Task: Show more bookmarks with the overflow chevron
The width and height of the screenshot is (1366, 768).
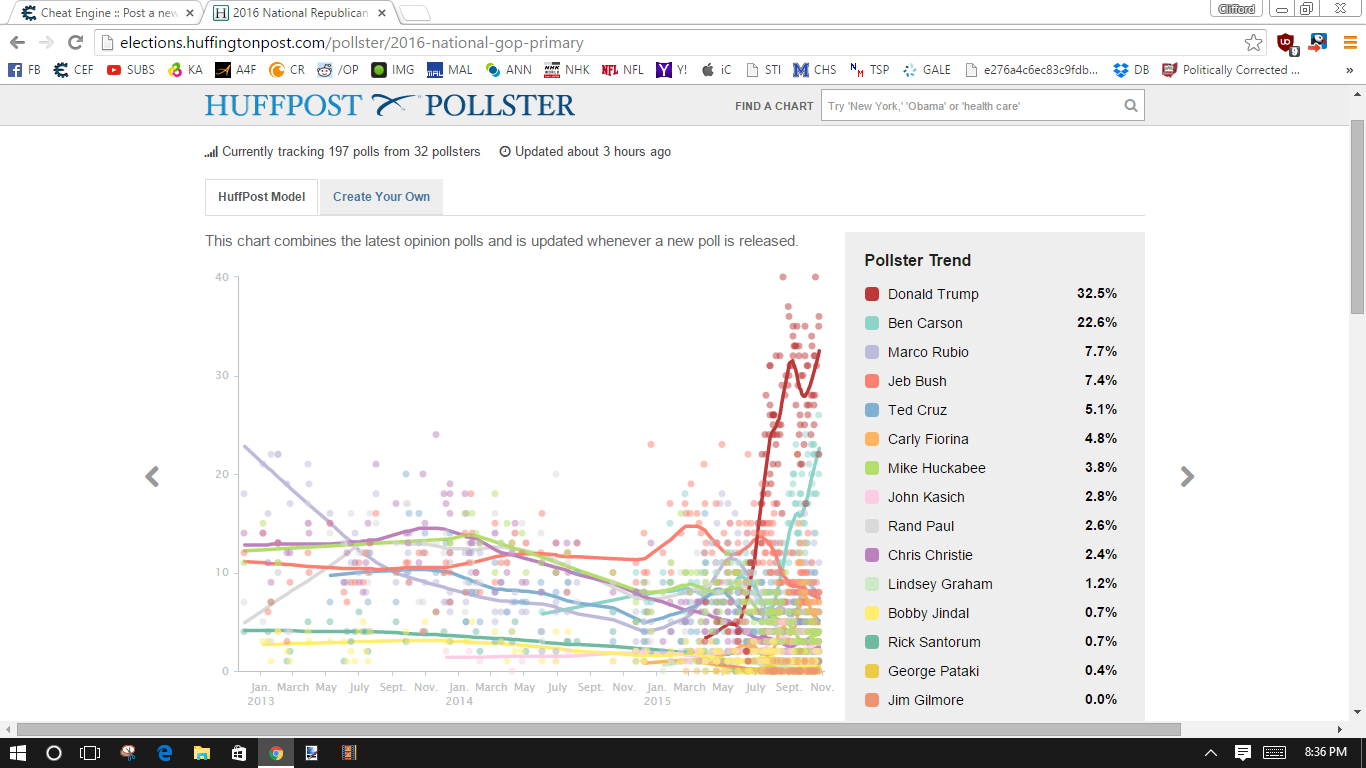Action: tap(1349, 70)
